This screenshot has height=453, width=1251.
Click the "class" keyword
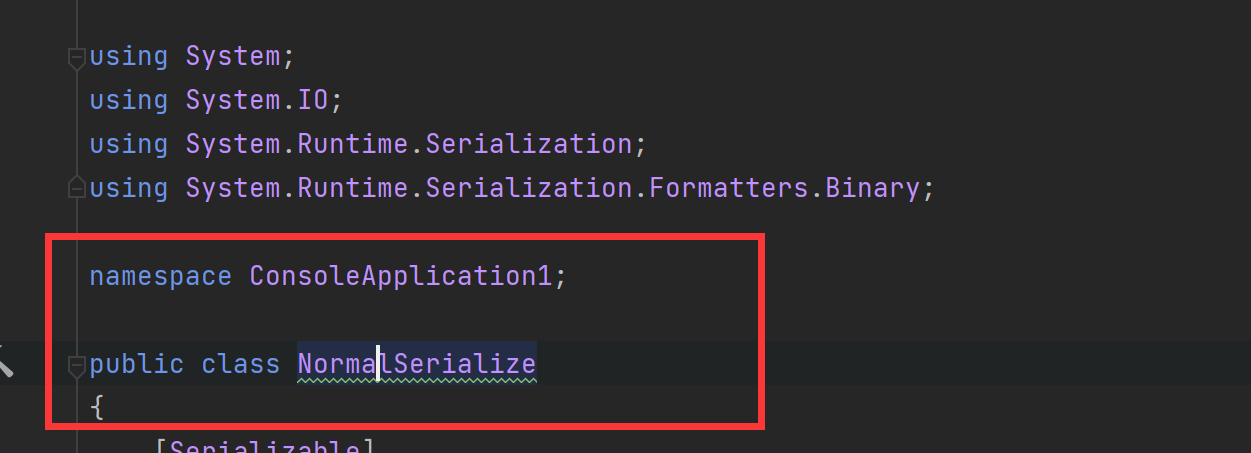point(241,364)
